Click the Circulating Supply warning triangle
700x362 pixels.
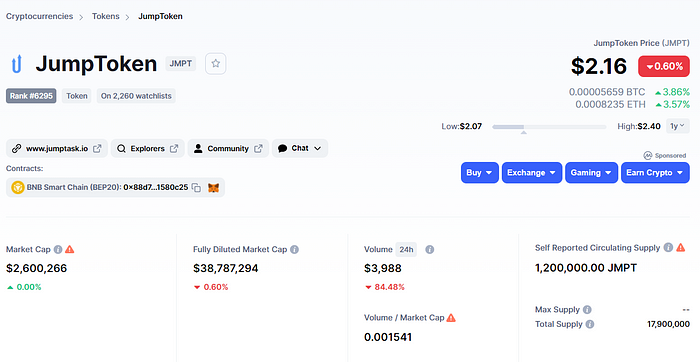pyautogui.click(x=680, y=247)
